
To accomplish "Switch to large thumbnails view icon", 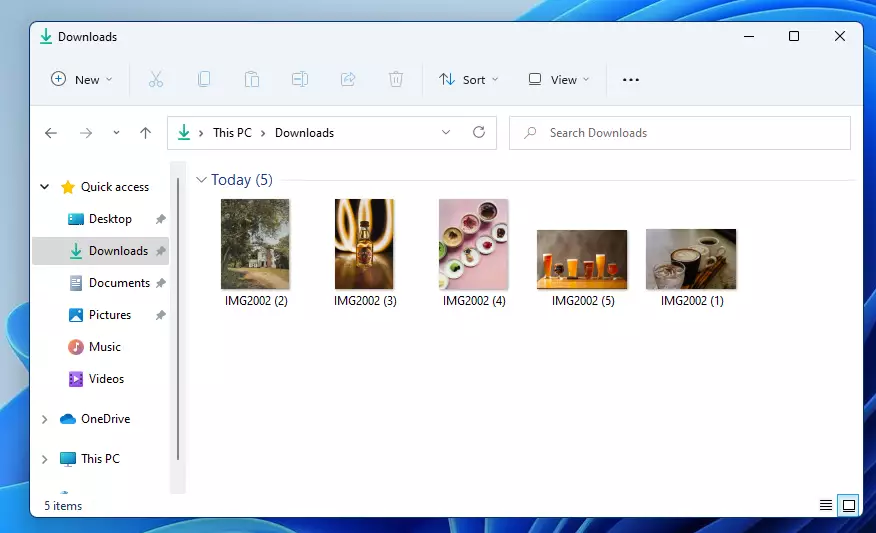I will 849,506.
